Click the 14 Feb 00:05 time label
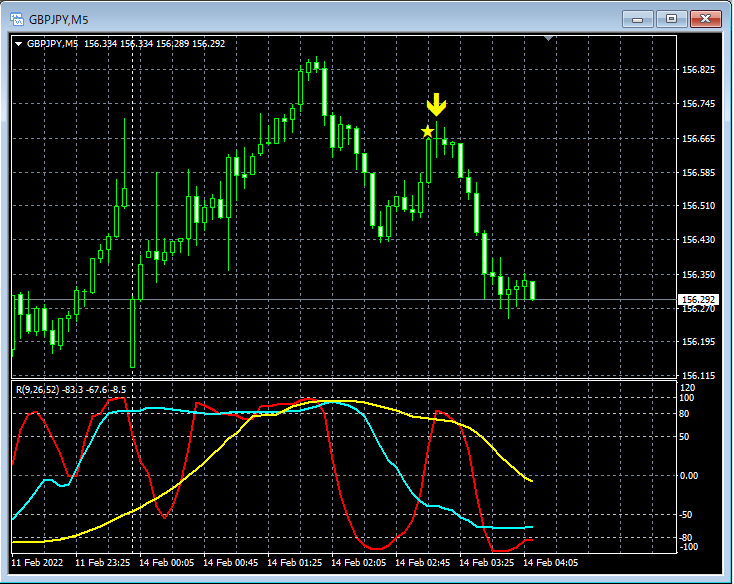Image resolution: width=734 pixels, height=584 pixels. tap(167, 562)
